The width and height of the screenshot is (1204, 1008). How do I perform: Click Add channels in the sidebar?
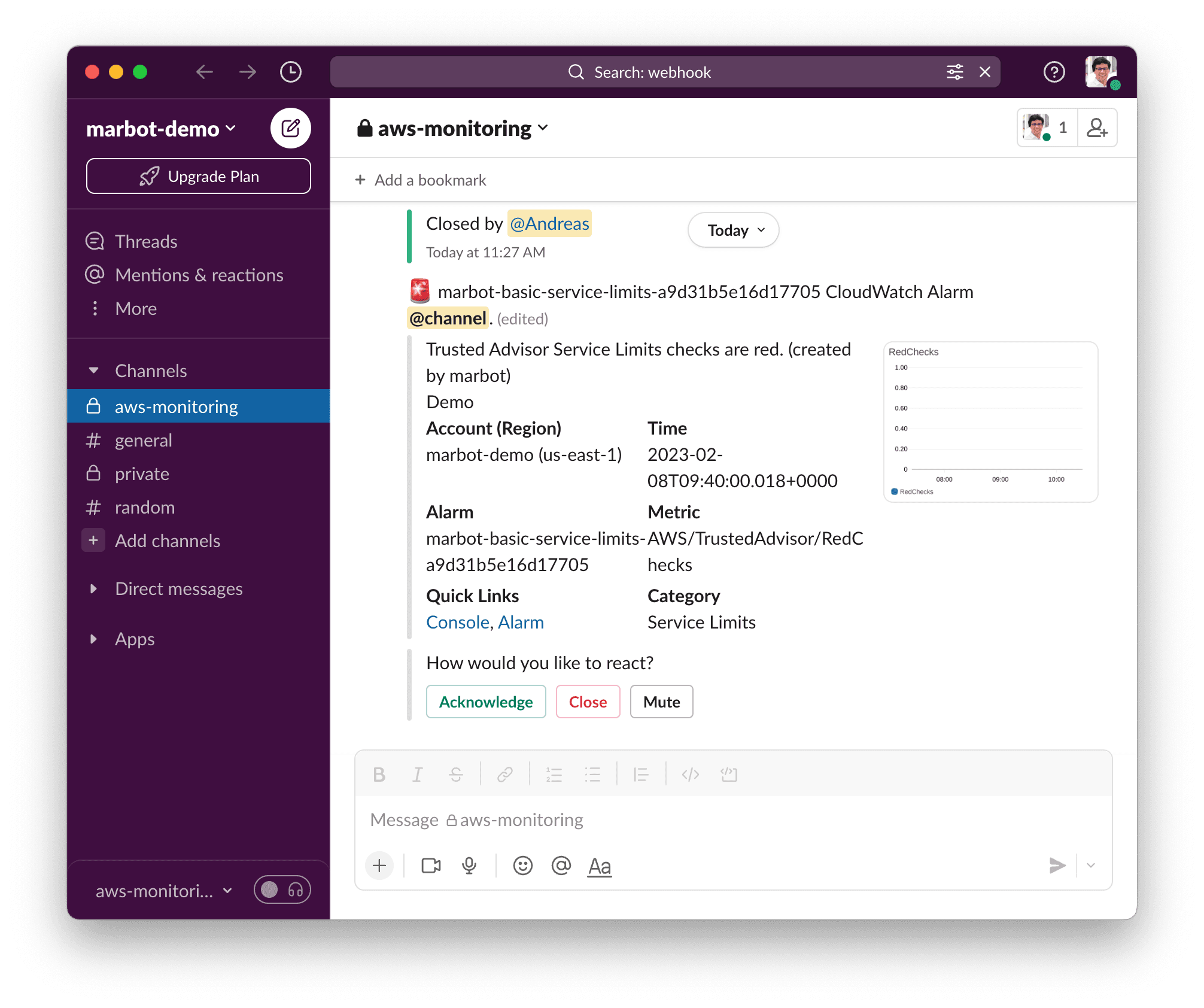tap(199, 541)
